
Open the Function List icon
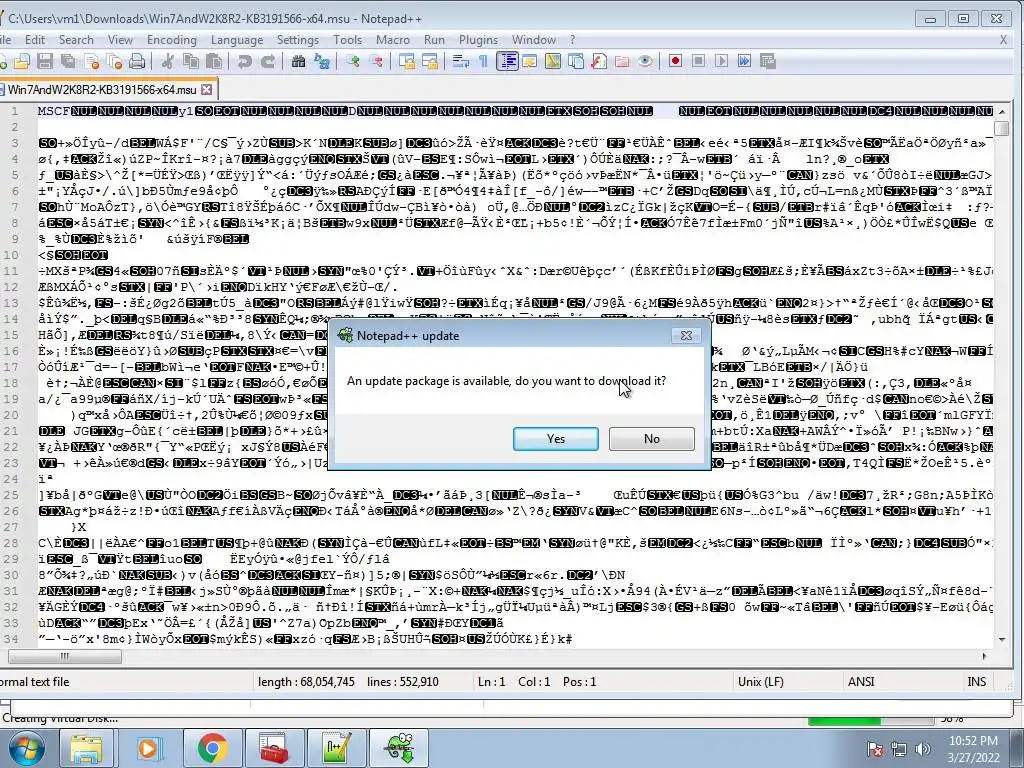[x=599, y=61]
